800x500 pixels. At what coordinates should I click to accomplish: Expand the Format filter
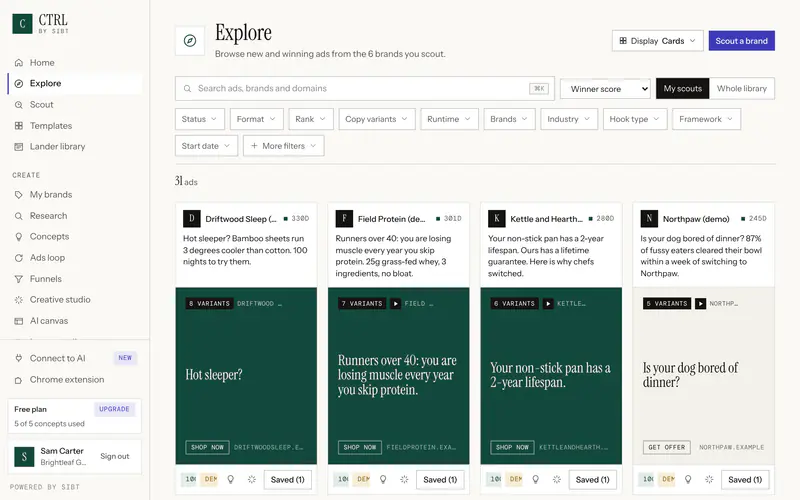256,119
